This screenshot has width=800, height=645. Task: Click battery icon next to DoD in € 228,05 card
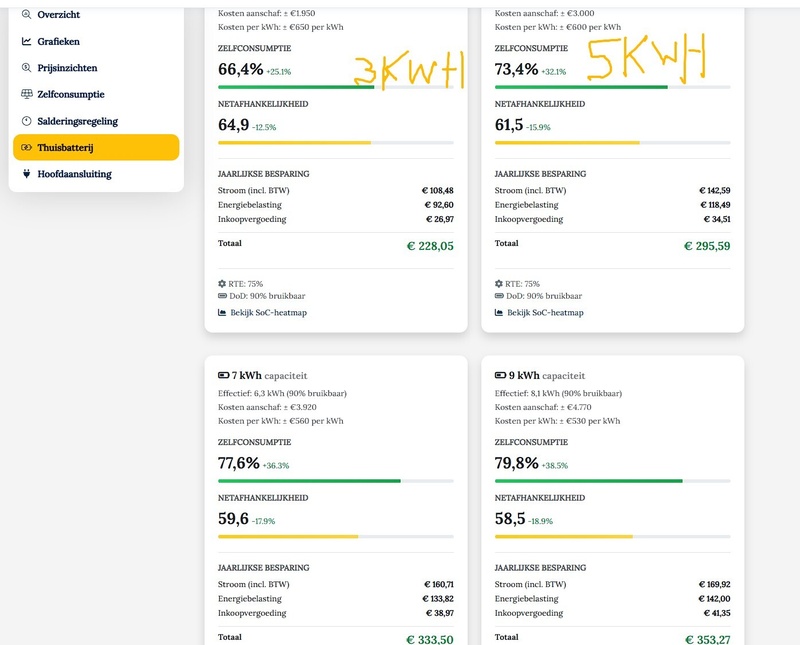(222, 296)
